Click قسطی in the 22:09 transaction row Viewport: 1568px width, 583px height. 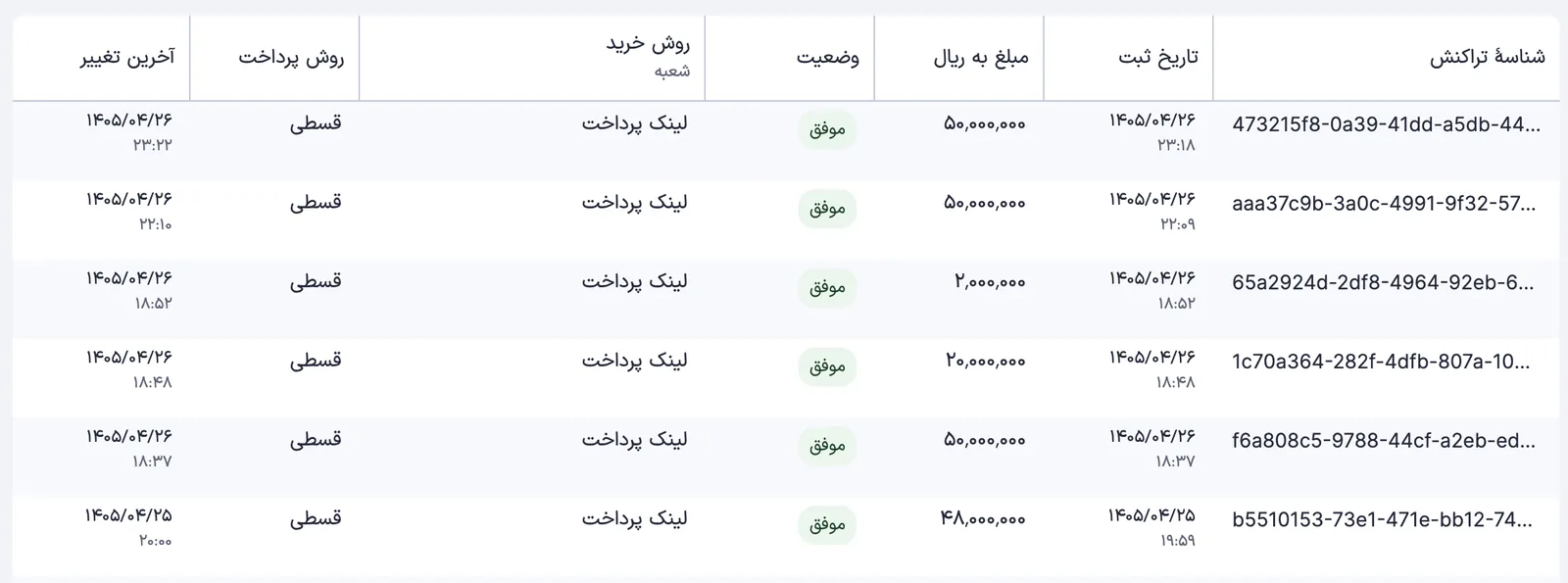click(x=316, y=202)
